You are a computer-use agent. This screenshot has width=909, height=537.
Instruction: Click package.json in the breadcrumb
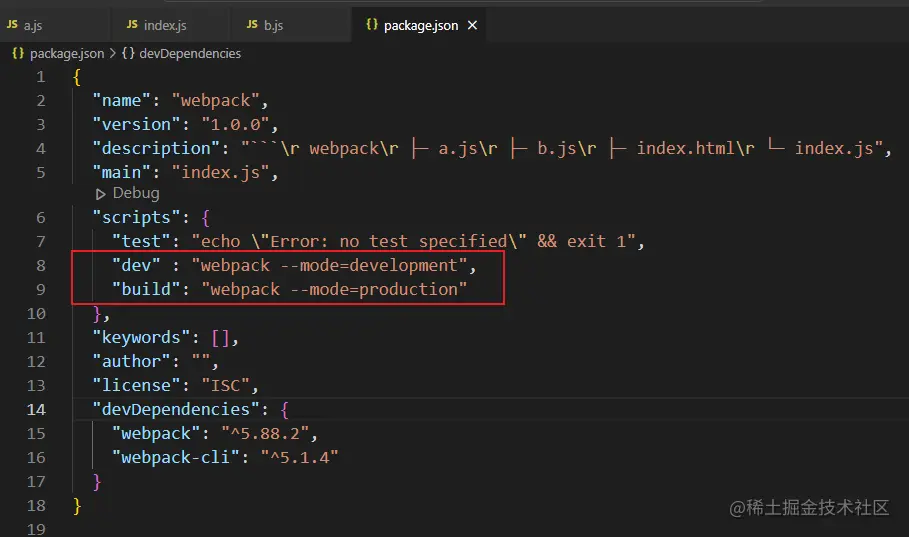67,53
